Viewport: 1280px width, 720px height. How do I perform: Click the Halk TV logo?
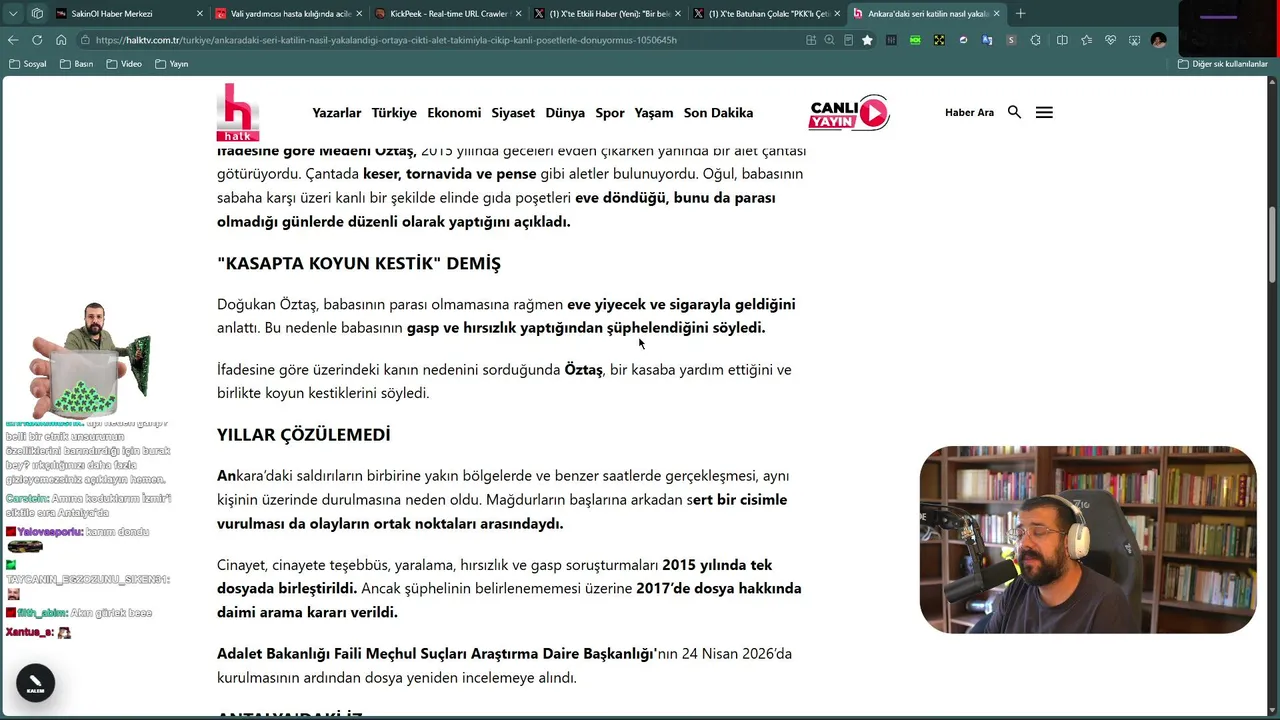click(x=238, y=112)
